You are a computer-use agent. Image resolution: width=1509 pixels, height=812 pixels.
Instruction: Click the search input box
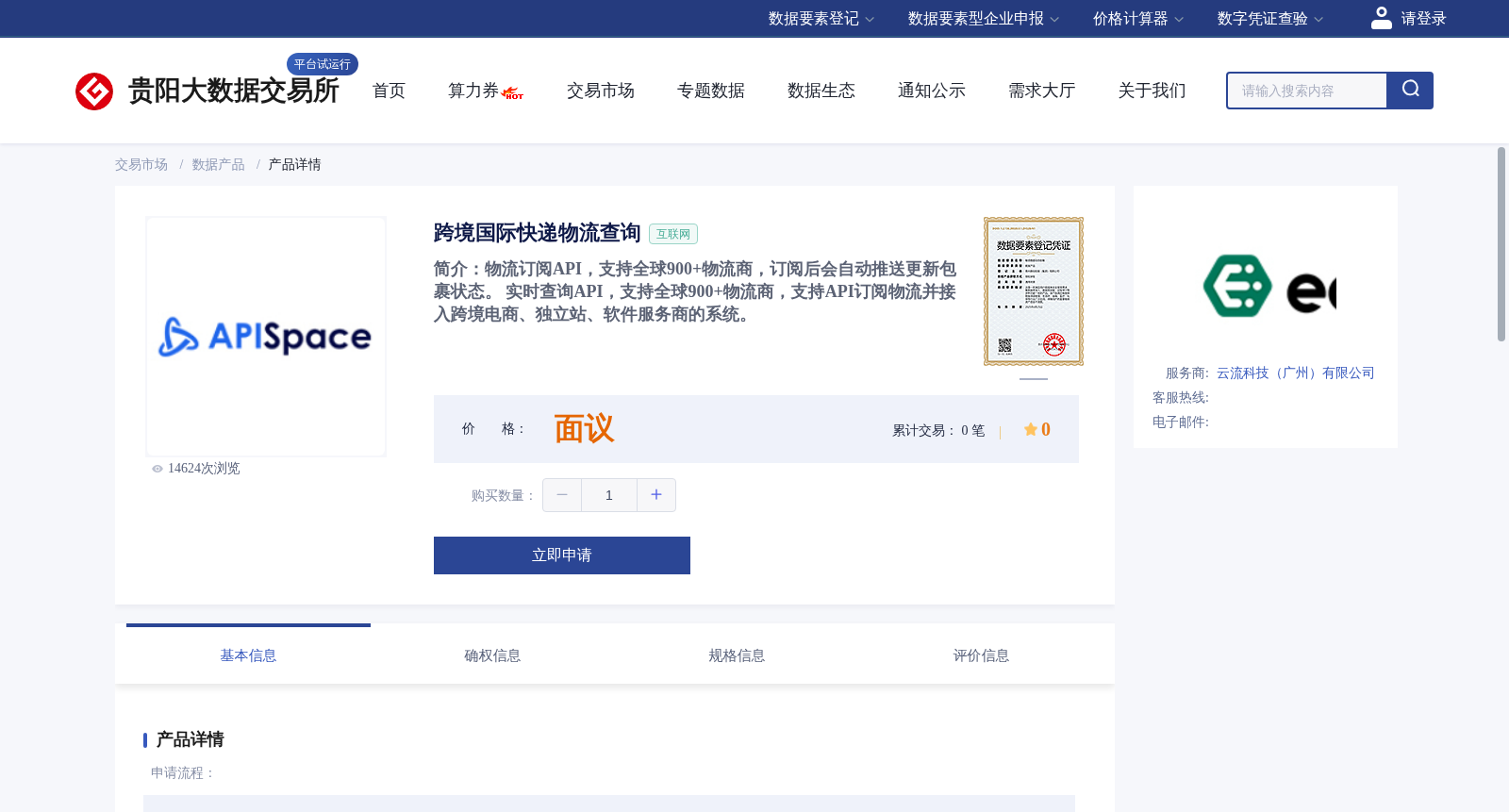[x=1307, y=91]
